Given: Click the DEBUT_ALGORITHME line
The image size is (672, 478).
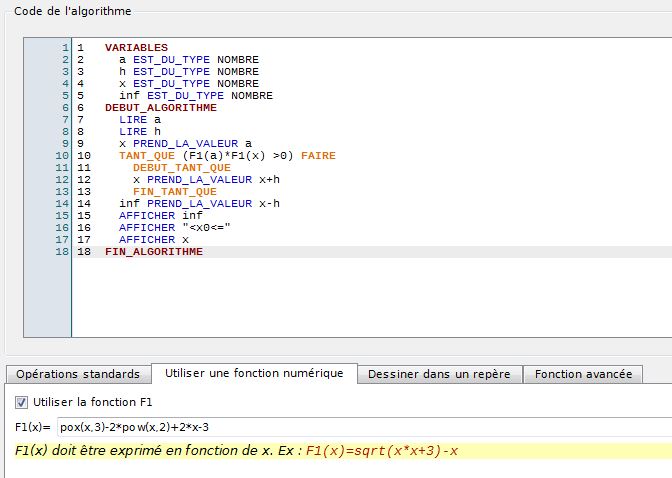Looking at the screenshot, I should point(160,108).
